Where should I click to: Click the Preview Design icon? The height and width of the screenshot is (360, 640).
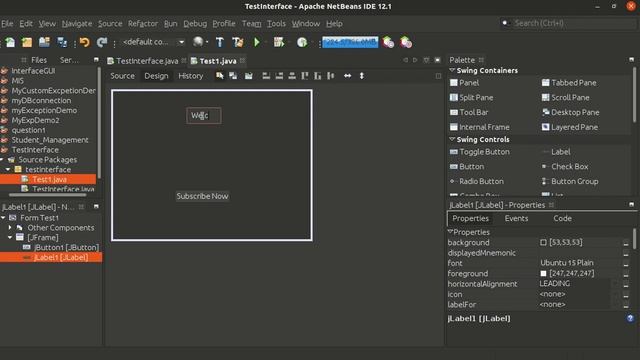pos(249,76)
